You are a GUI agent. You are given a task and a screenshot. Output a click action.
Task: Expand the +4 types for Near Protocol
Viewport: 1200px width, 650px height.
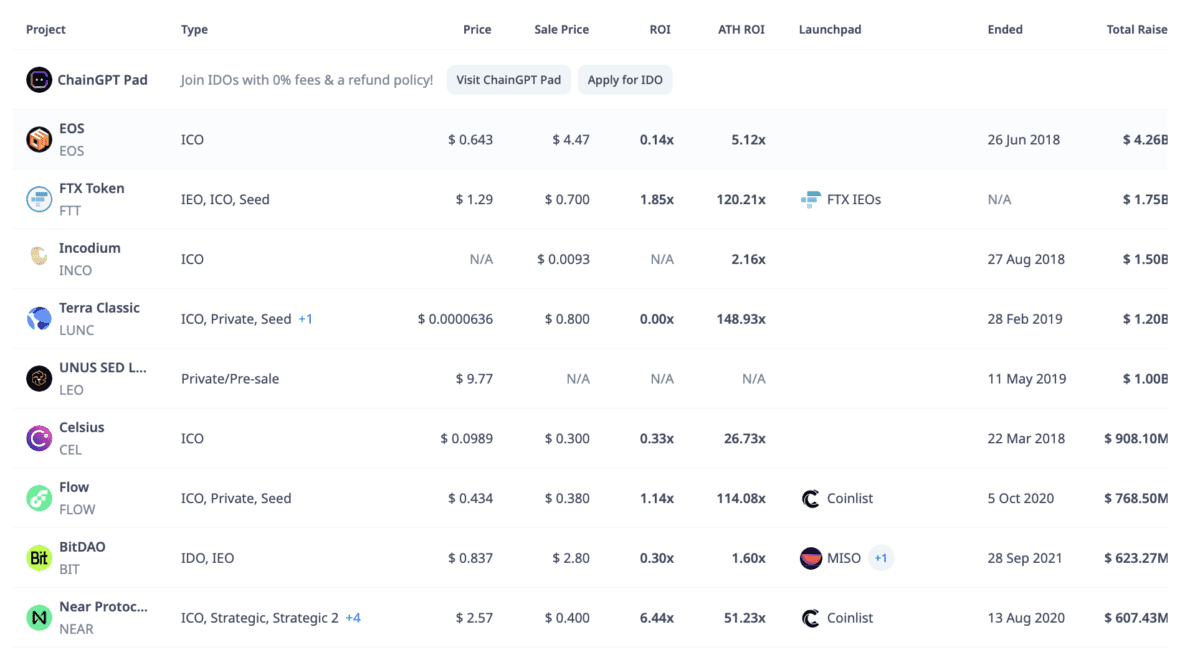pos(353,618)
